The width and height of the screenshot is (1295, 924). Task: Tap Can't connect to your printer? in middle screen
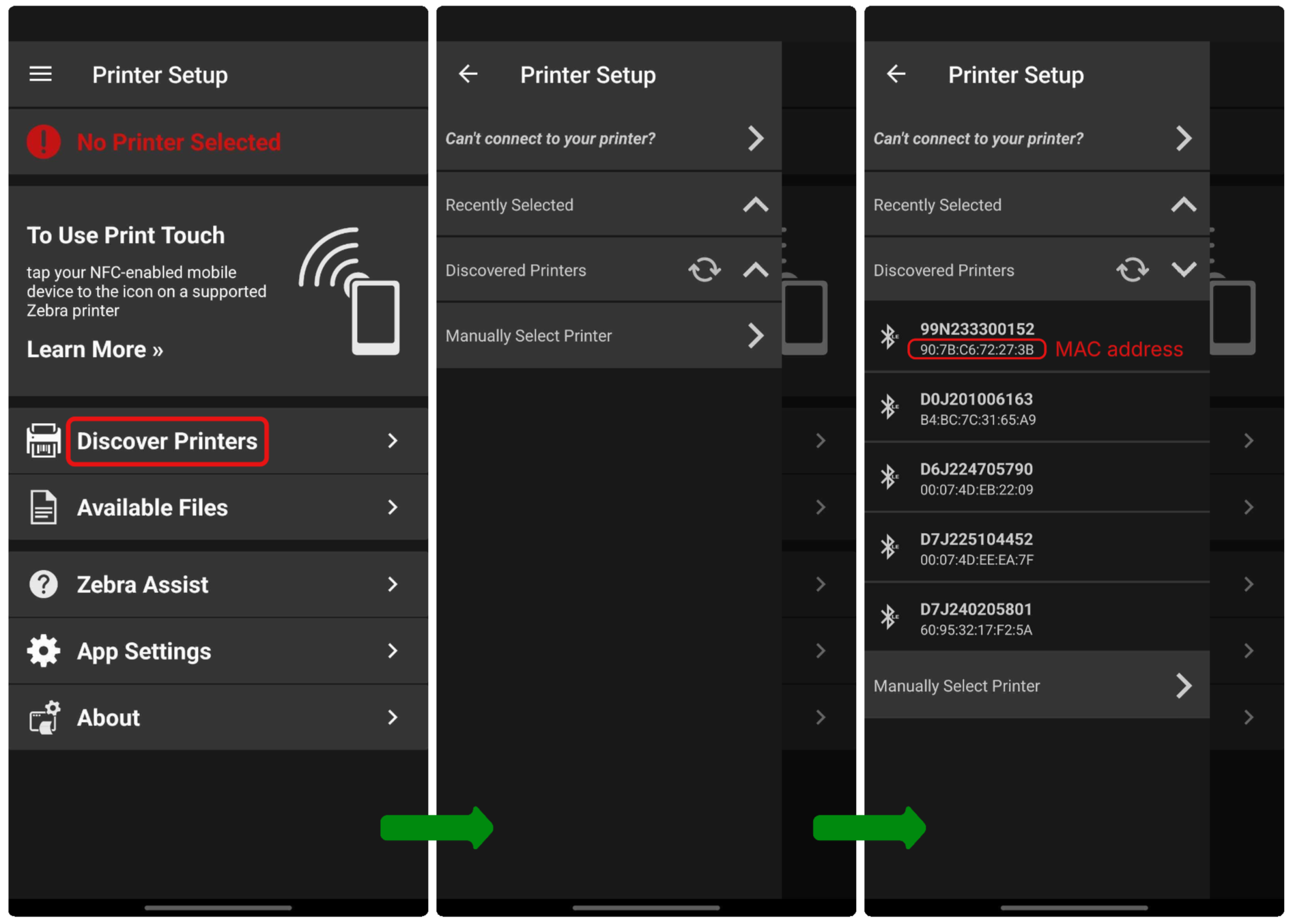tap(550, 139)
